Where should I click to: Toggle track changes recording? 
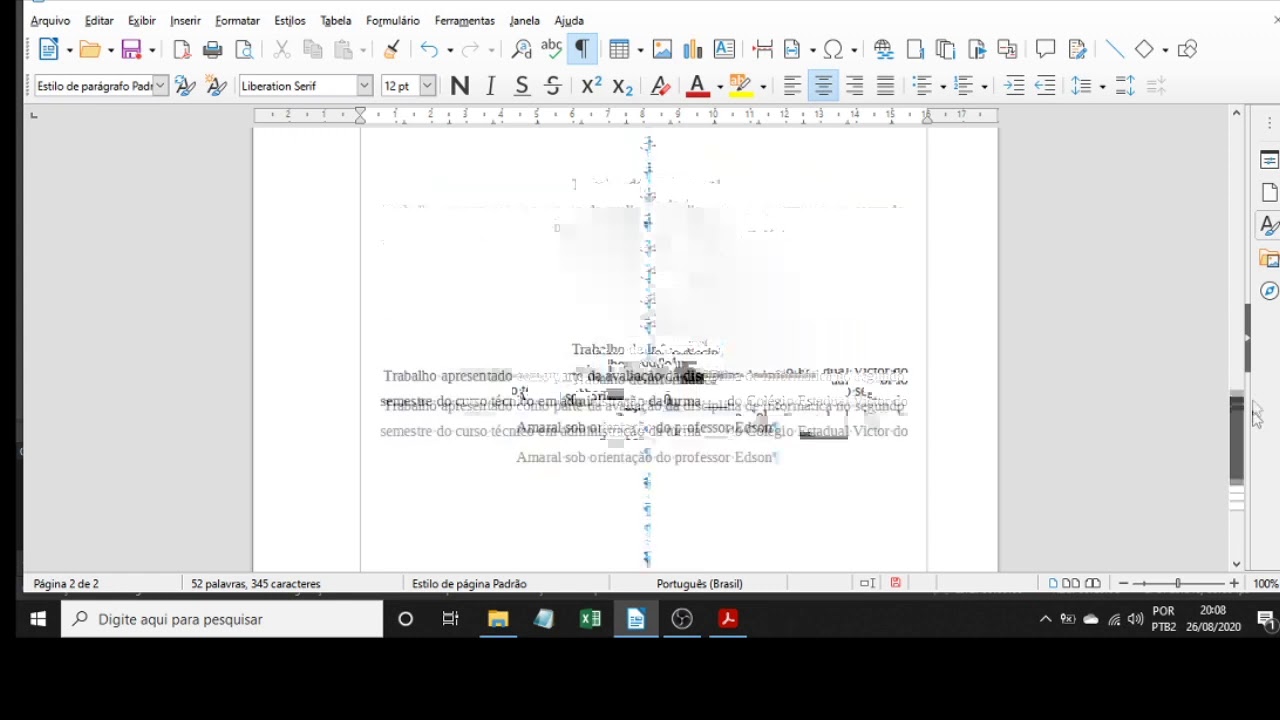[x=1077, y=49]
